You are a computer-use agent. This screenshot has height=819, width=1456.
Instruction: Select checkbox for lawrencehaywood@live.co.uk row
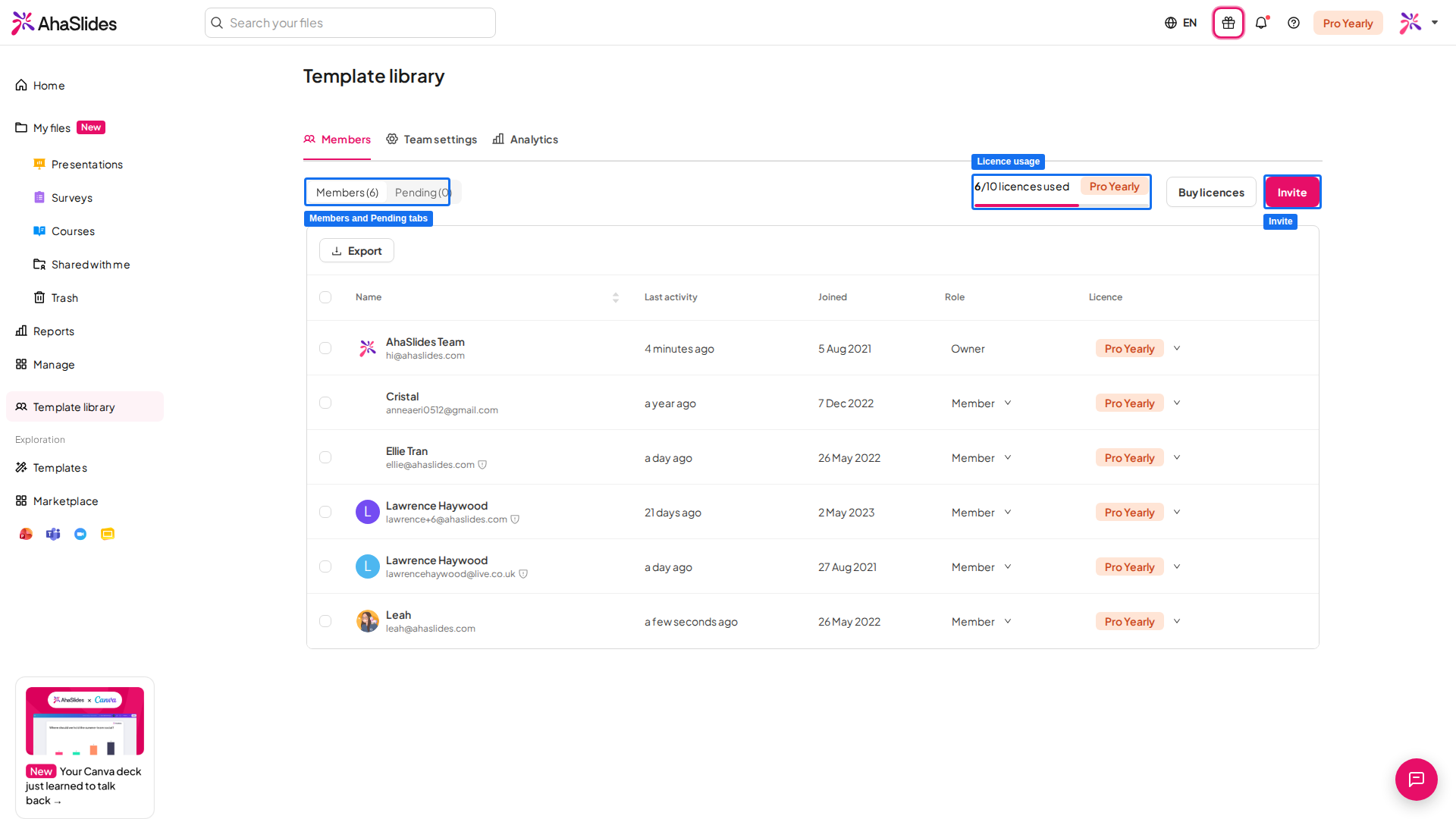point(325,566)
